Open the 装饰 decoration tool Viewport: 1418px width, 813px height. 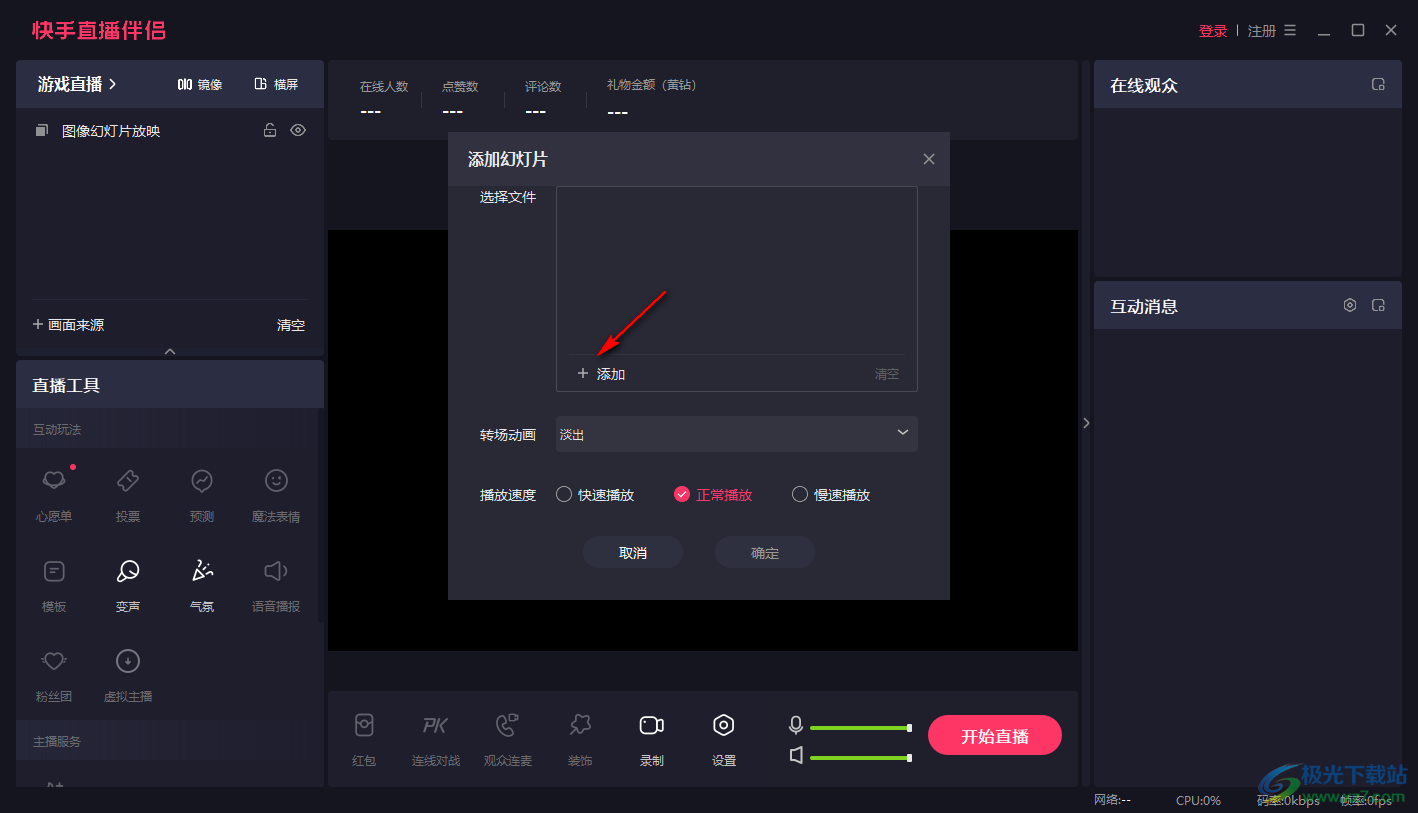[580, 739]
